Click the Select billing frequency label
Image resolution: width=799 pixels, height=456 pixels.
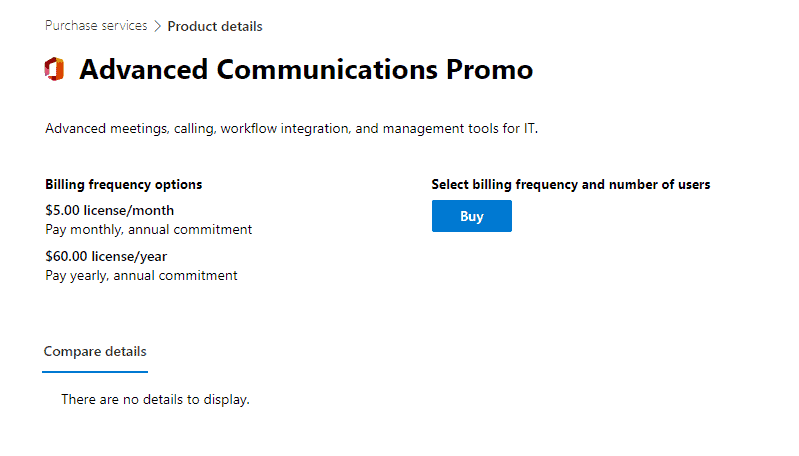[x=571, y=185]
